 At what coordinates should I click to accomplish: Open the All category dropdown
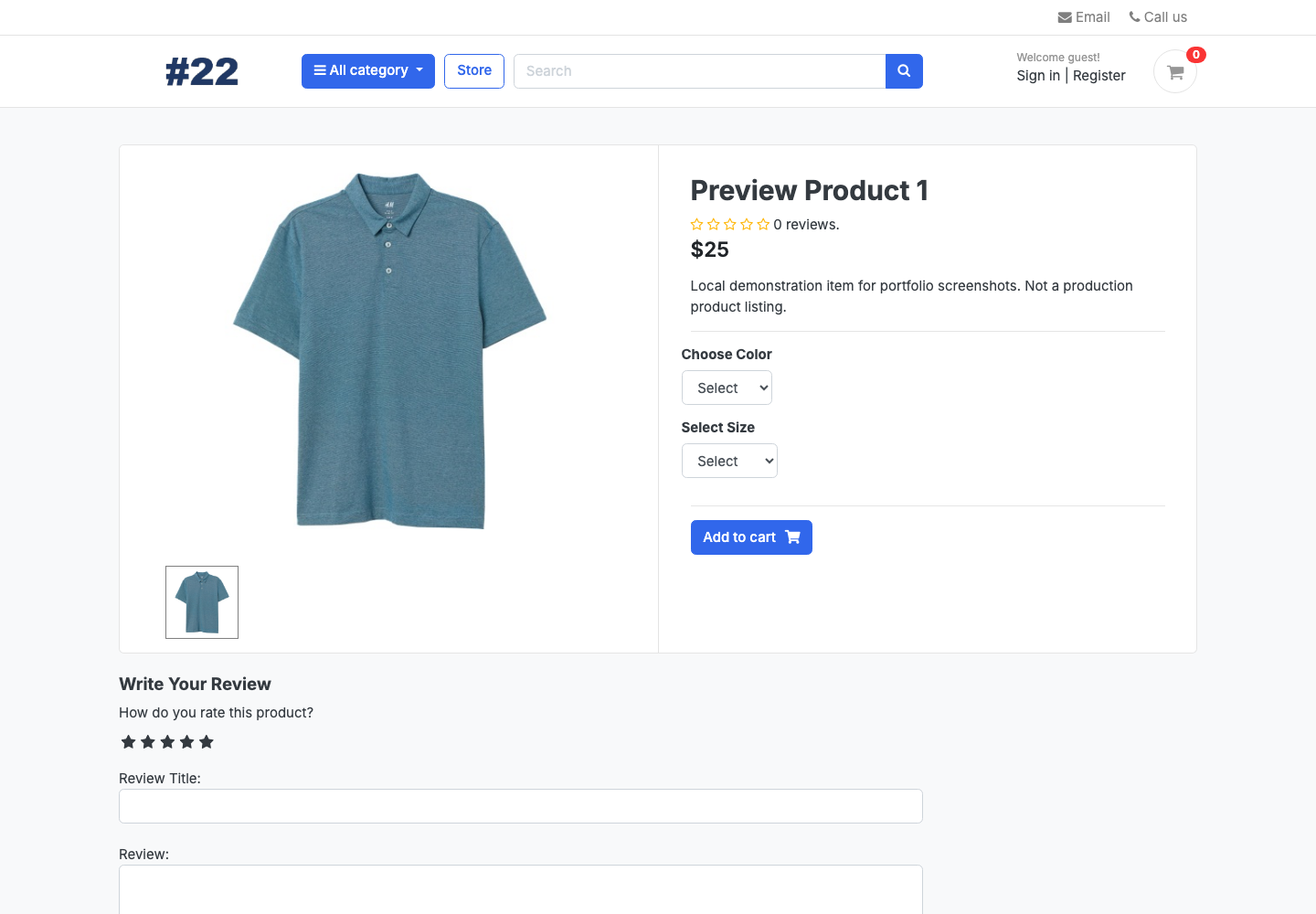coord(368,71)
